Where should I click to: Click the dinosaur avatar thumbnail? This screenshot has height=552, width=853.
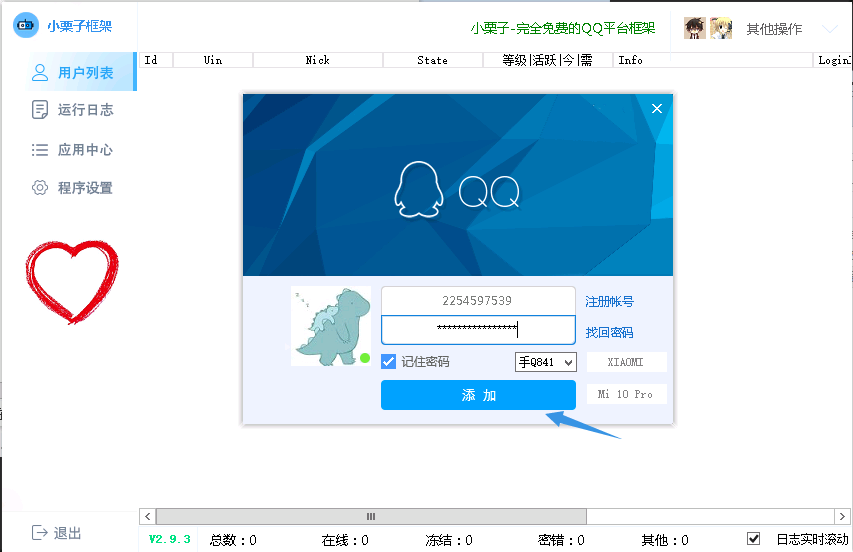(331, 326)
